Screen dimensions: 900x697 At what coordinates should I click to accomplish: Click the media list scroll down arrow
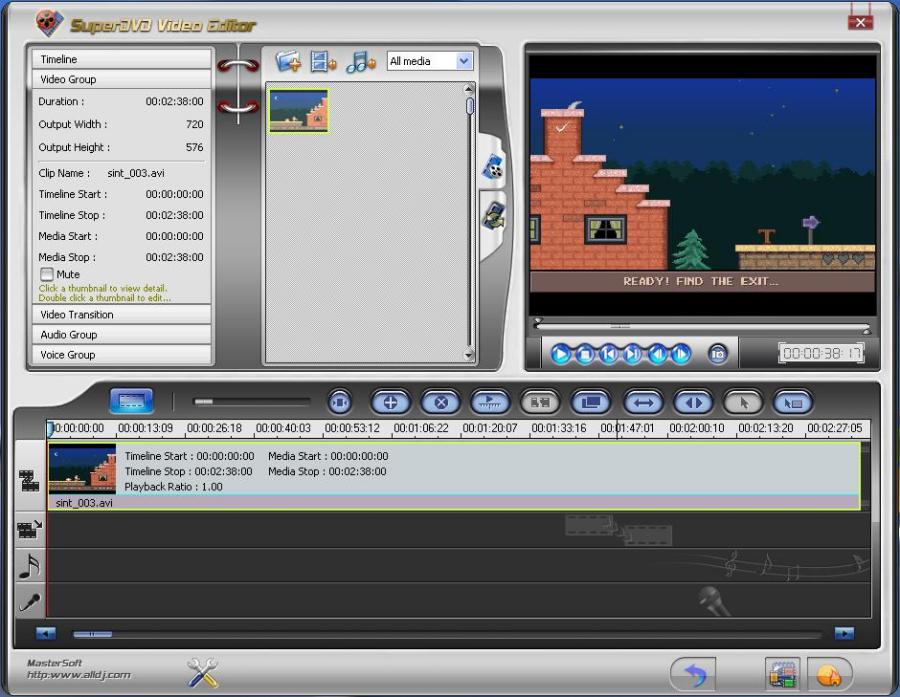pyautogui.click(x=469, y=355)
